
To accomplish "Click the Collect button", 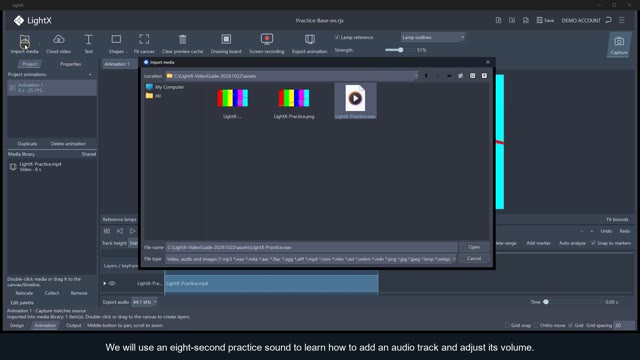I will 52,293.
